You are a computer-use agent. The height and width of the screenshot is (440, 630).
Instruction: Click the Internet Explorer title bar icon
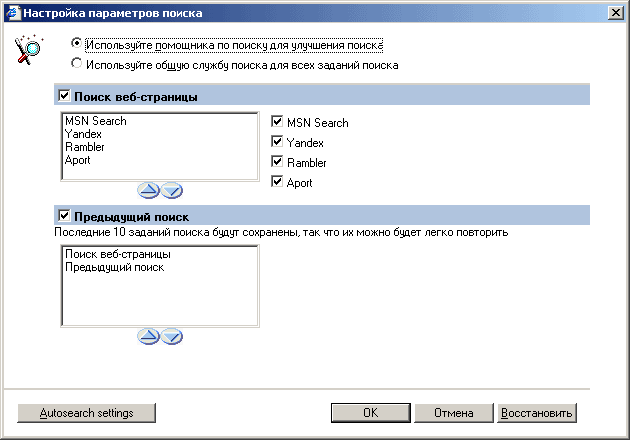(x=13, y=13)
